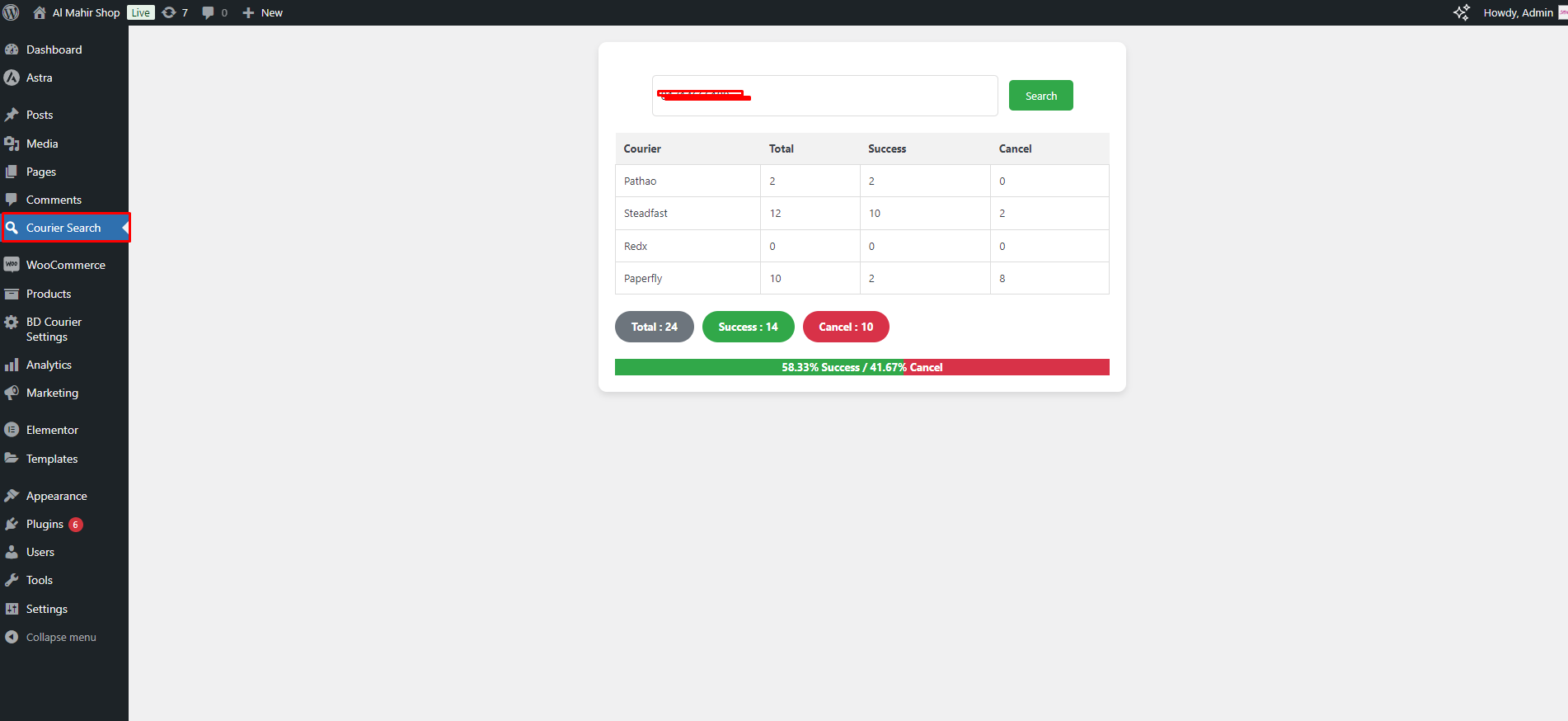Click the red cancel portion of progress bar
1568x721 pixels.
1007,367
